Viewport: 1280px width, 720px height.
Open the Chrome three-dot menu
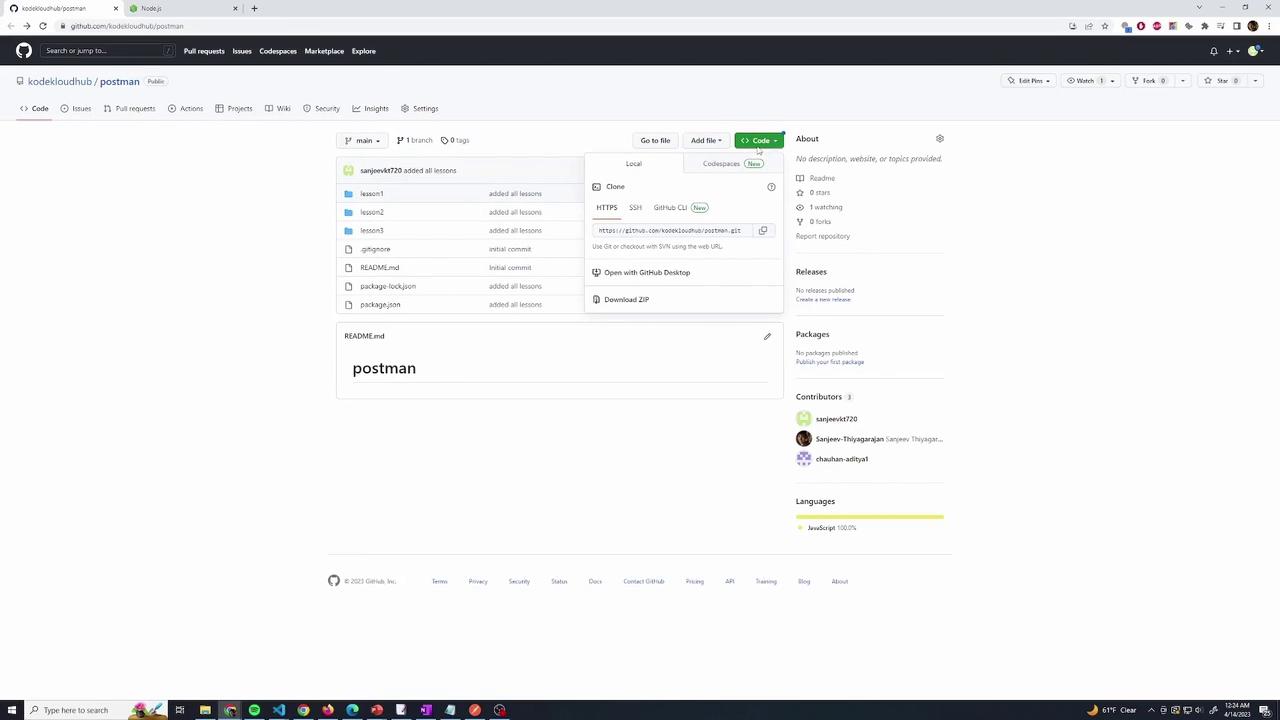click(1269, 26)
